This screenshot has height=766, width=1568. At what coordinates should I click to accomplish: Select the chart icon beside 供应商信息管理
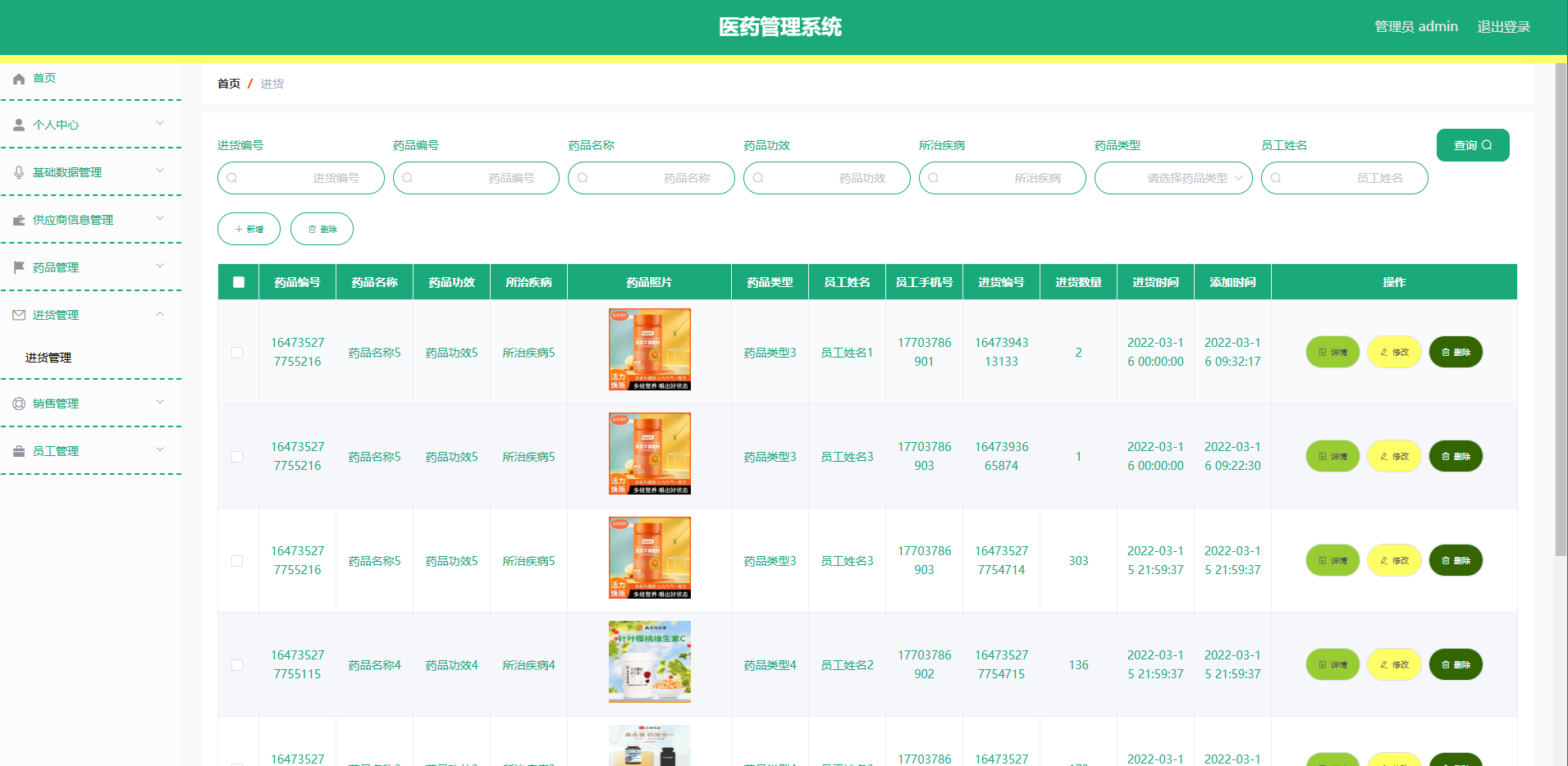coord(18,219)
